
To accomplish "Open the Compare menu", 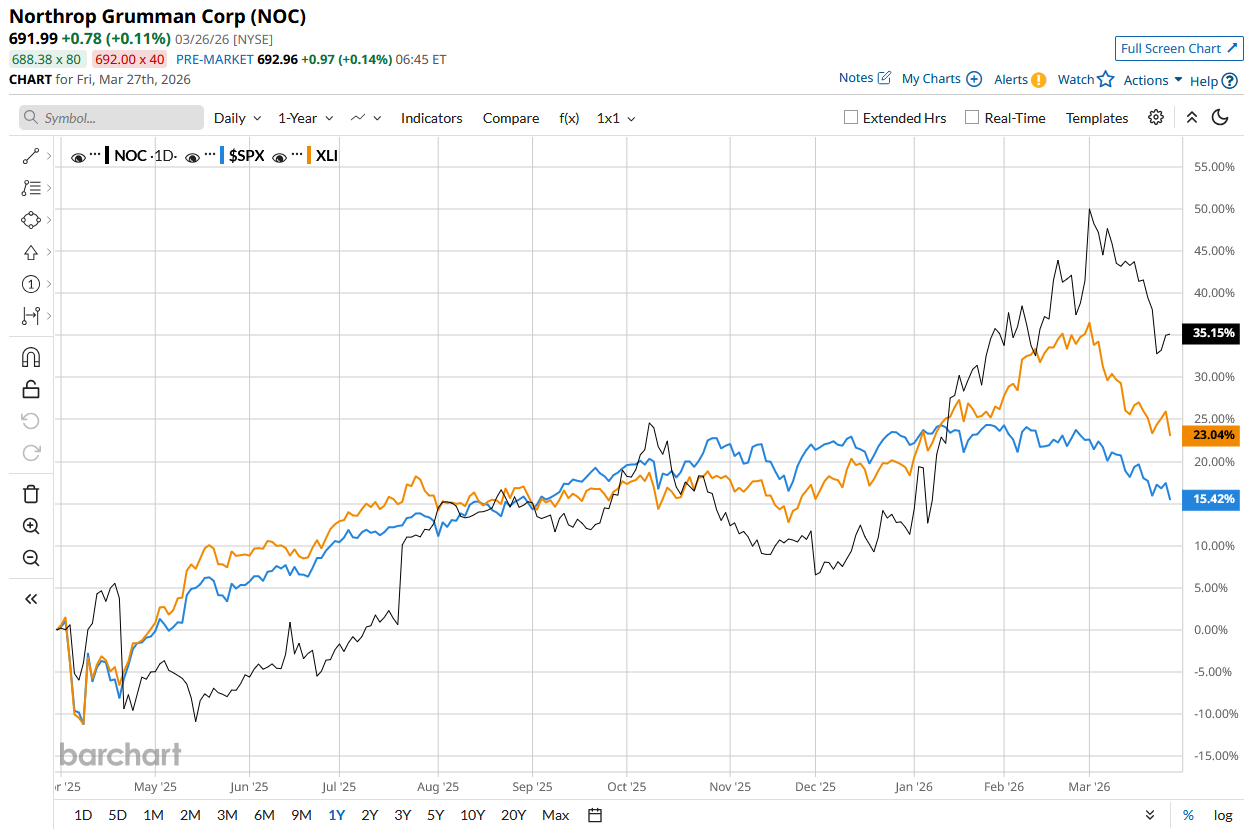I will pyautogui.click(x=511, y=118).
